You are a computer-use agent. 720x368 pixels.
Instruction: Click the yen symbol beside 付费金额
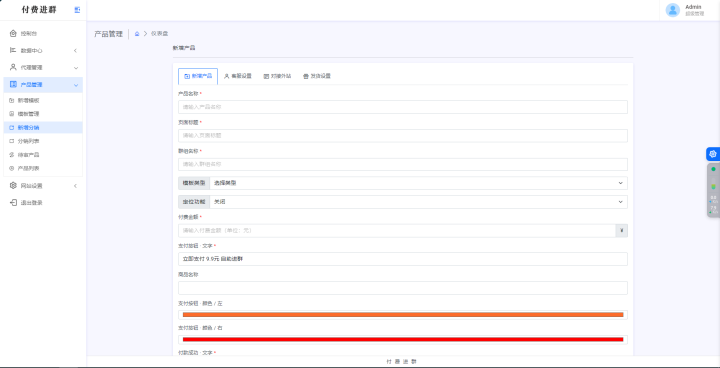point(621,231)
